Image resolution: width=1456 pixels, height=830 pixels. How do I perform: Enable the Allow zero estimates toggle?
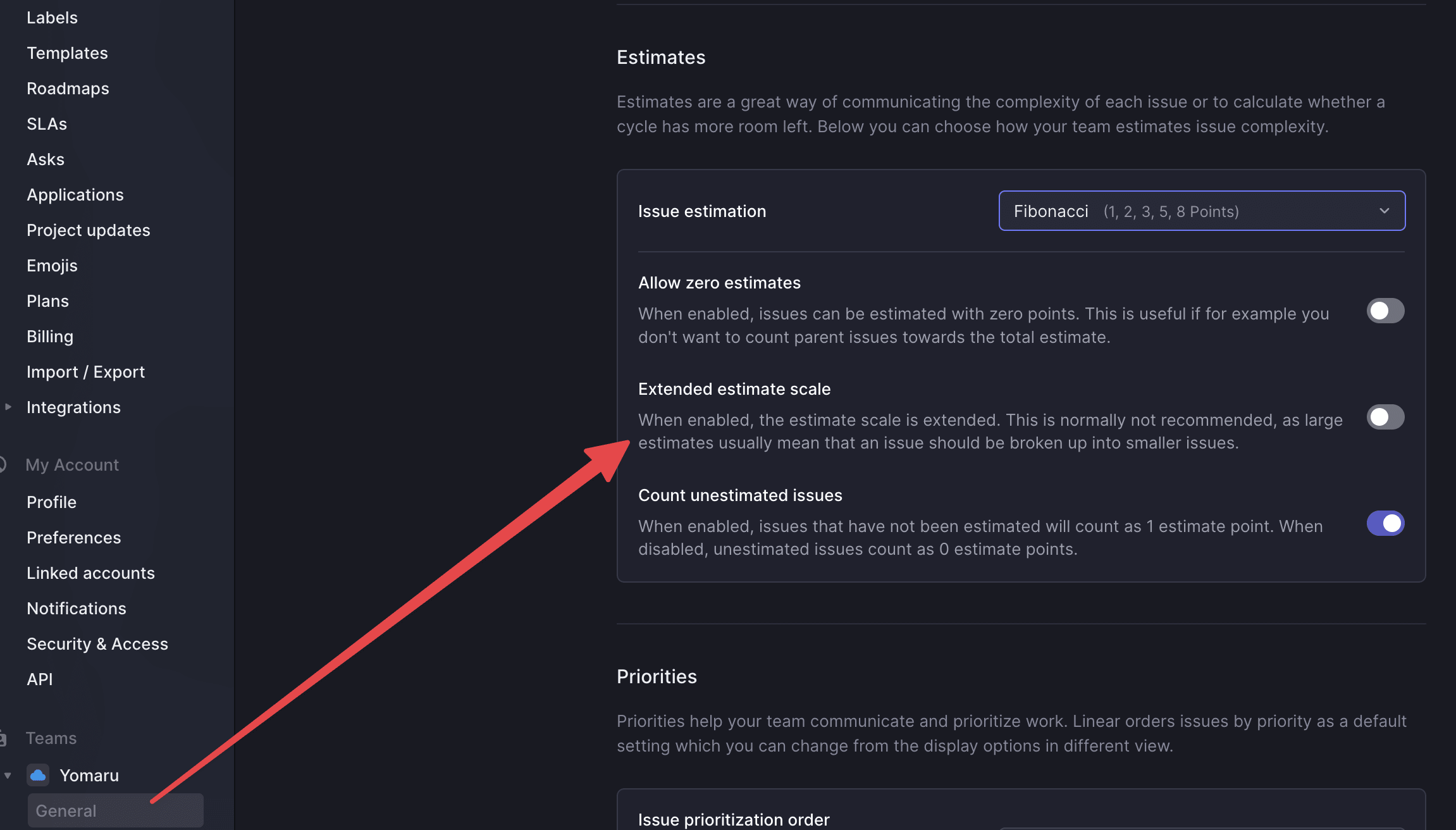coord(1385,311)
